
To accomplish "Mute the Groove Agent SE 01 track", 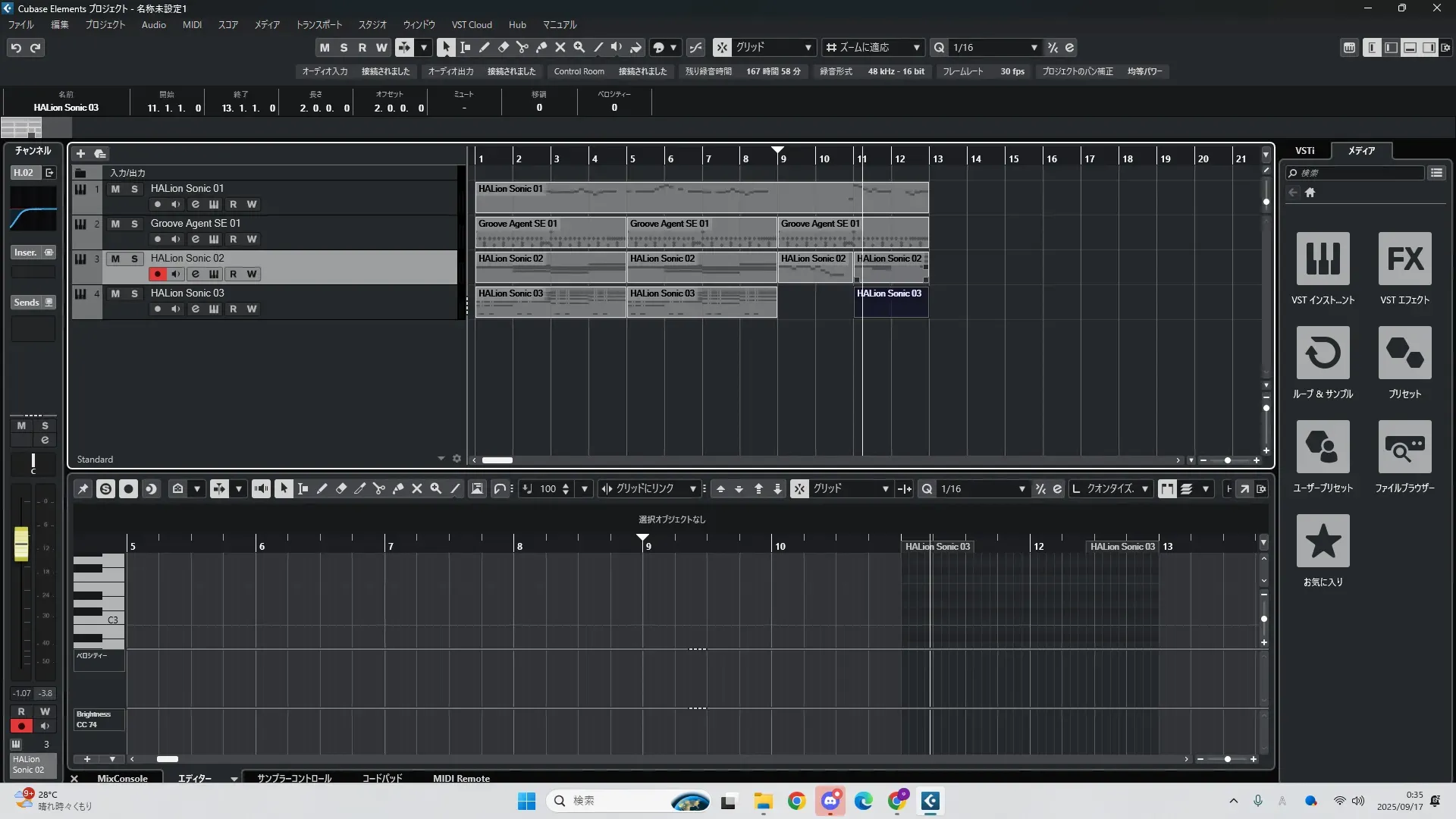I will tap(115, 224).
